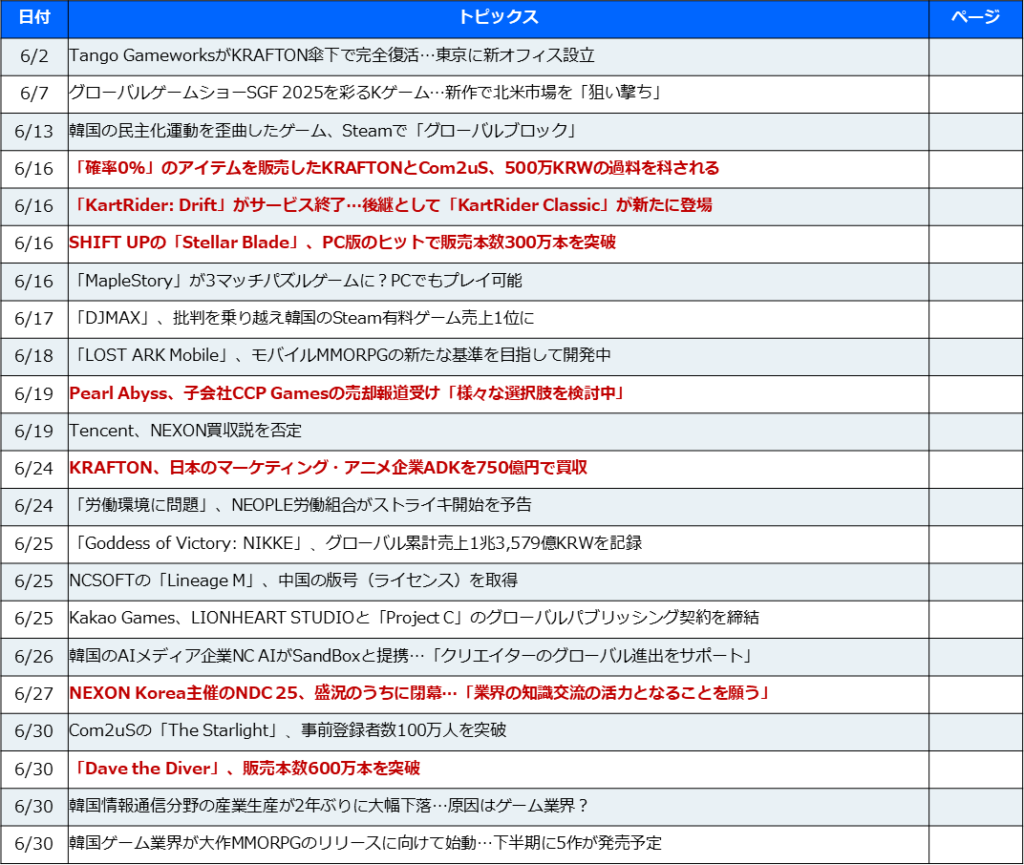The width and height of the screenshot is (1024, 865).
Task: Click the 6/30 date beside MMORPG row
Action: pyautogui.click(x=34, y=844)
